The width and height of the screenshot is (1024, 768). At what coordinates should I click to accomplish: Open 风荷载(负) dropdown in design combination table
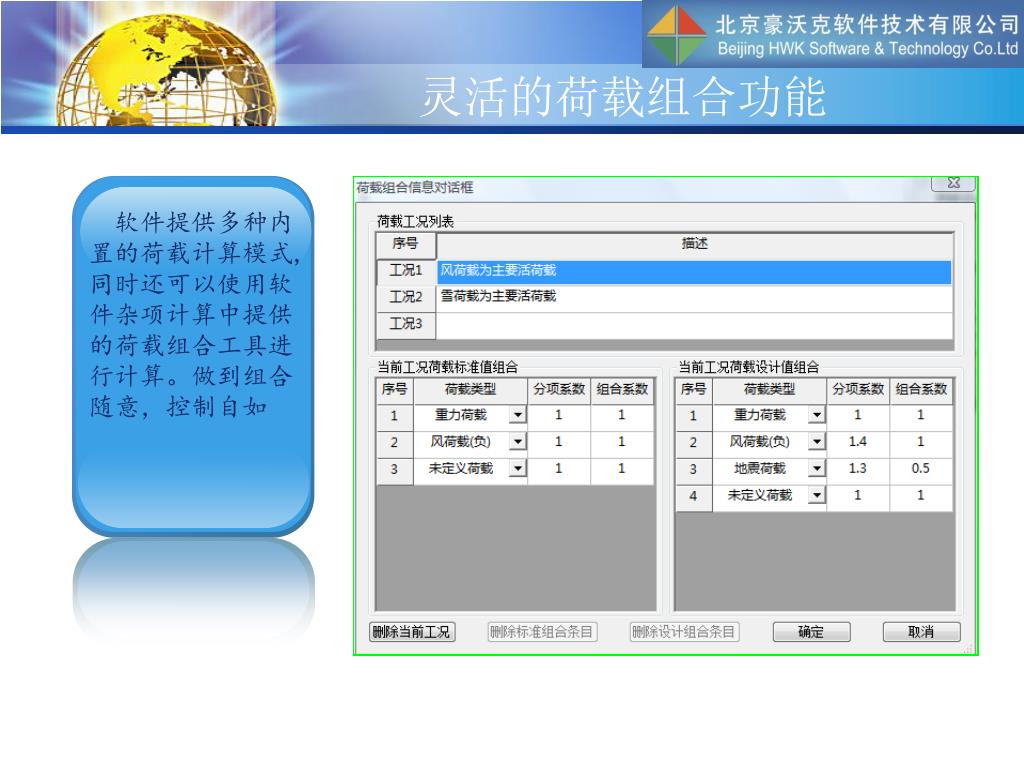[x=817, y=442]
